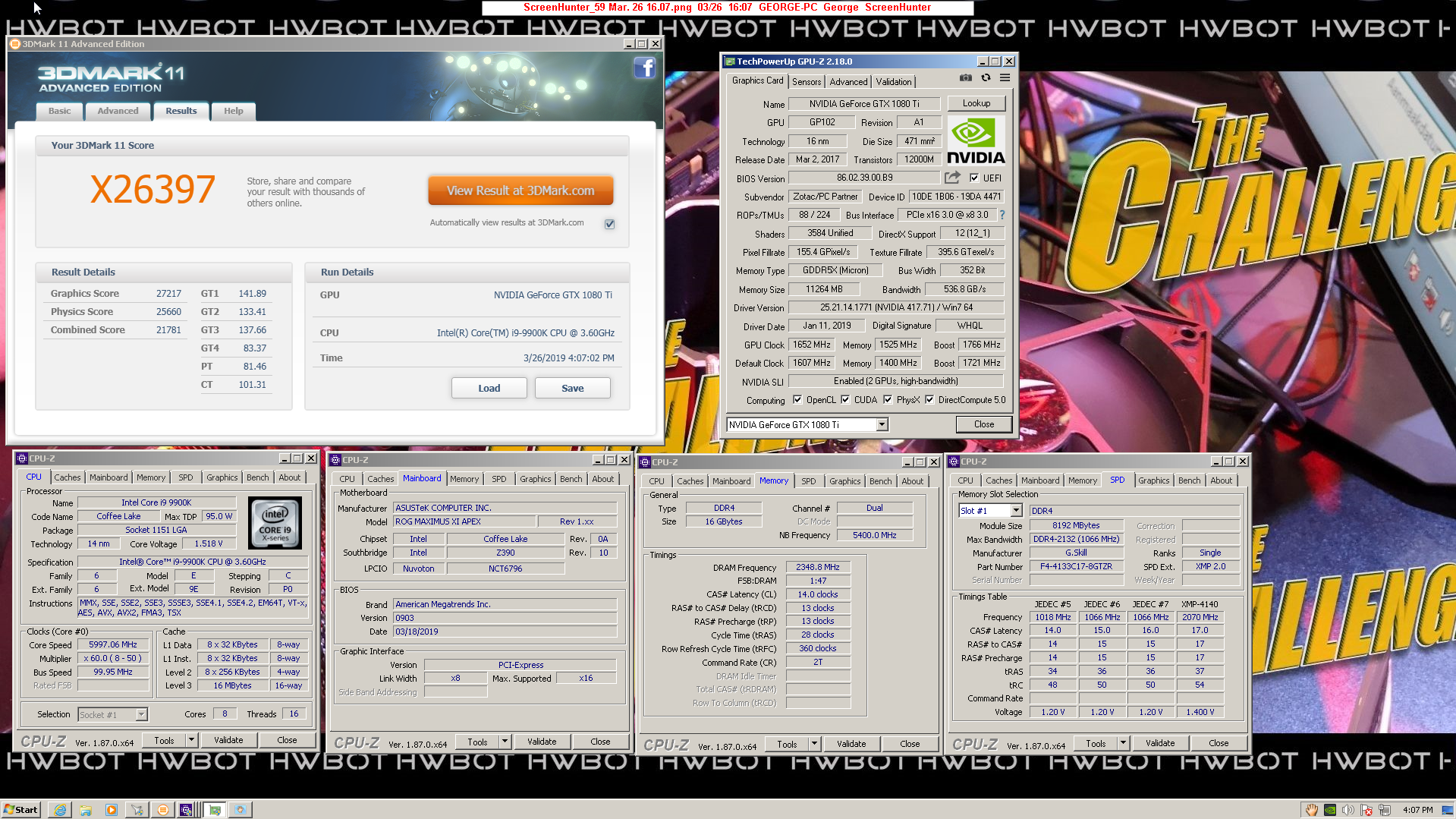Open the 3DMark Help tab
Screen dimensions: 1456x819
click(233, 111)
